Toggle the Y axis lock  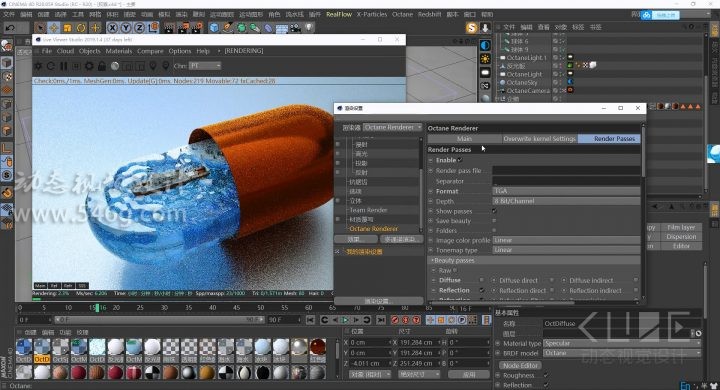[x=125, y=28]
